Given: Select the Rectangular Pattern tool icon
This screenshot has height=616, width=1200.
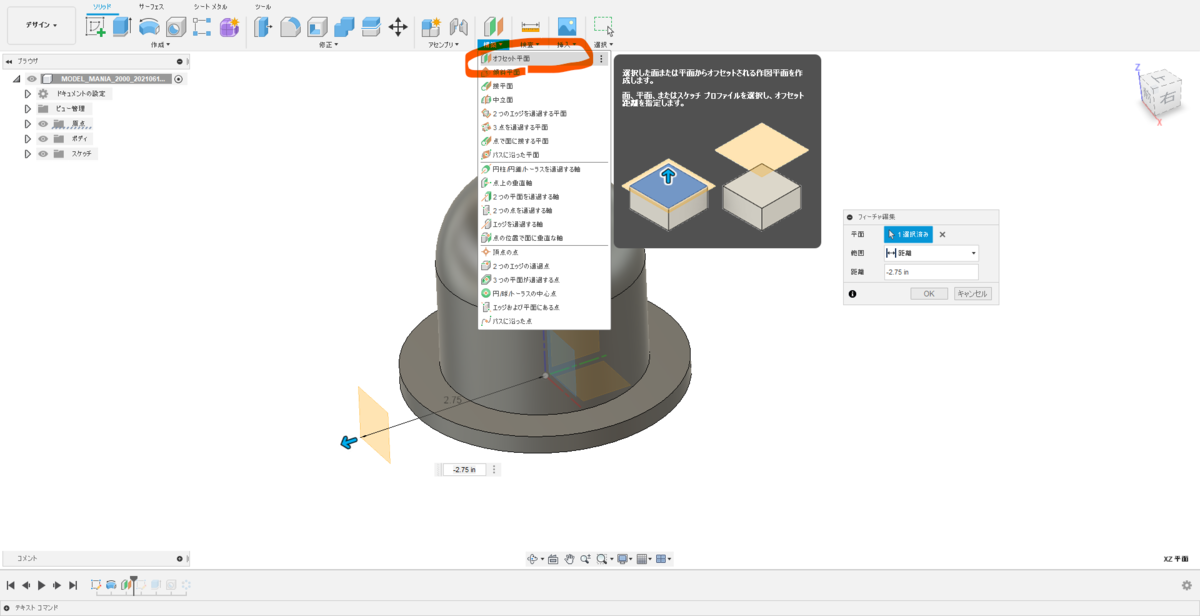Looking at the screenshot, I should pyautogui.click(x=202, y=27).
